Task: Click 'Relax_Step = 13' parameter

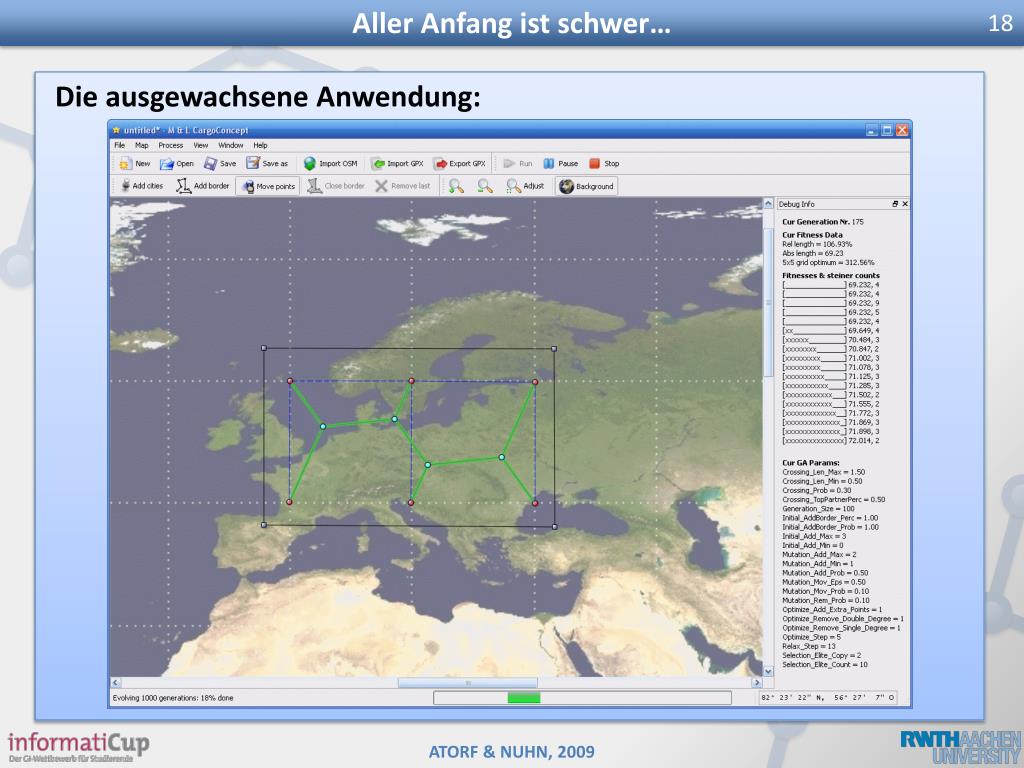Action: pos(808,646)
